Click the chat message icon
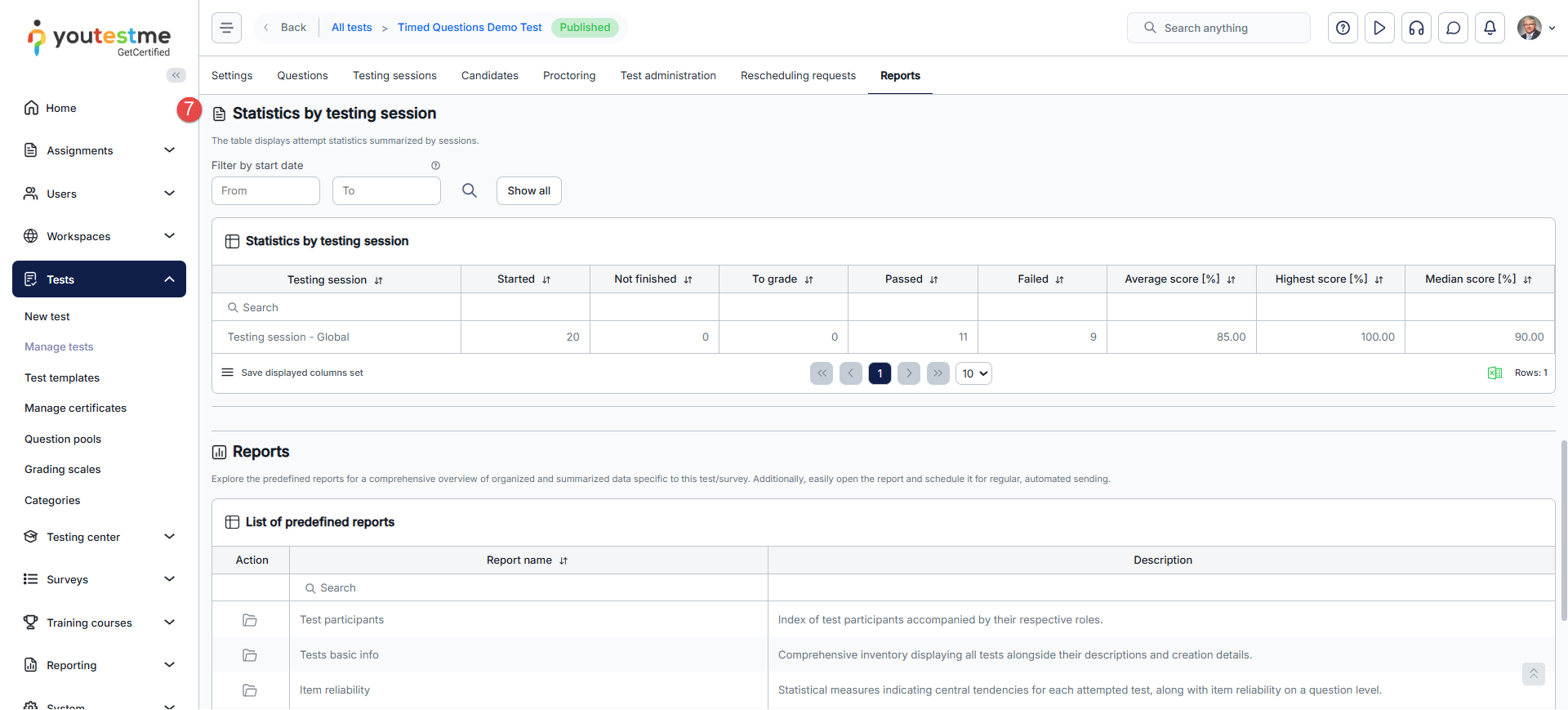The width and height of the screenshot is (1568, 710). (x=1453, y=28)
